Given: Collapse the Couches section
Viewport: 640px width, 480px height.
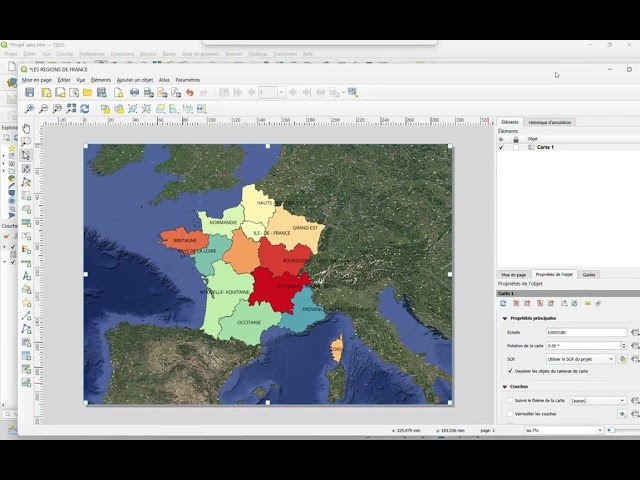Looking at the screenshot, I should coord(504,387).
